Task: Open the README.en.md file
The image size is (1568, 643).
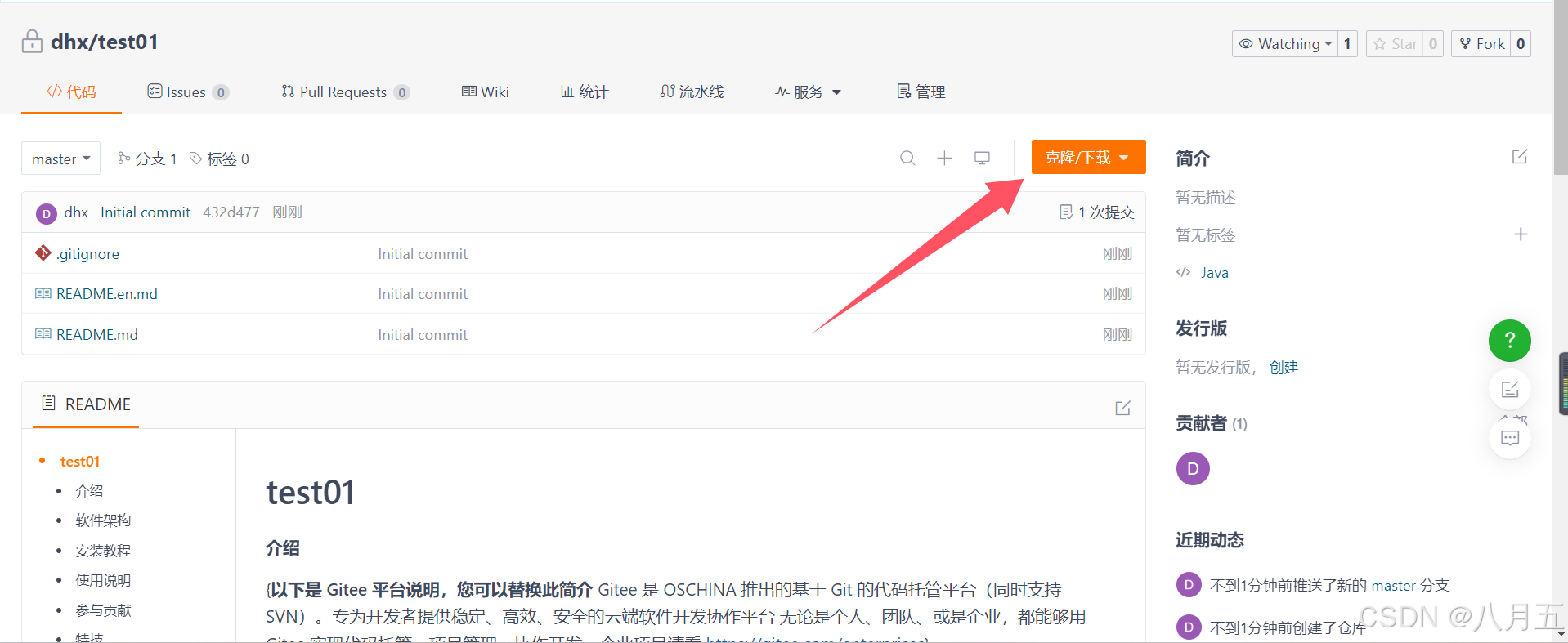Action: coord(107,294)
